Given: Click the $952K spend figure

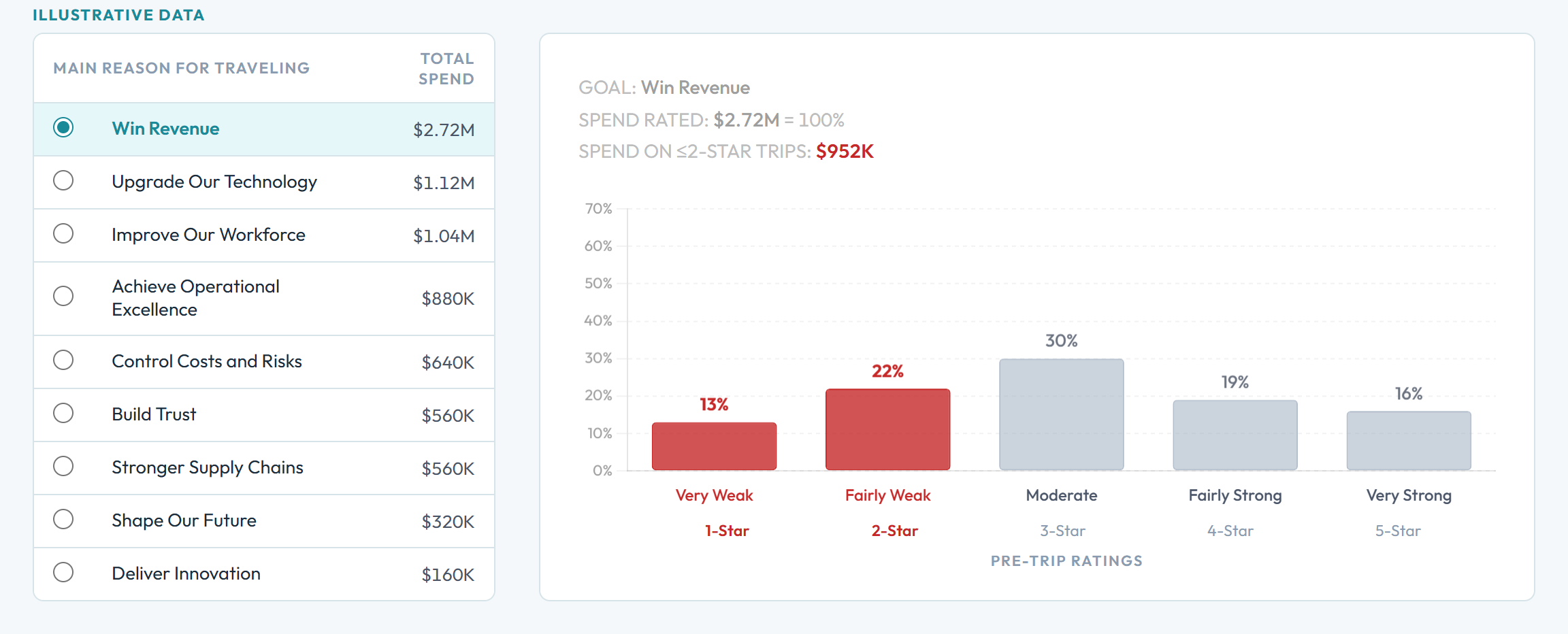Looking at the screenshot, I should (x=845, y=150).
